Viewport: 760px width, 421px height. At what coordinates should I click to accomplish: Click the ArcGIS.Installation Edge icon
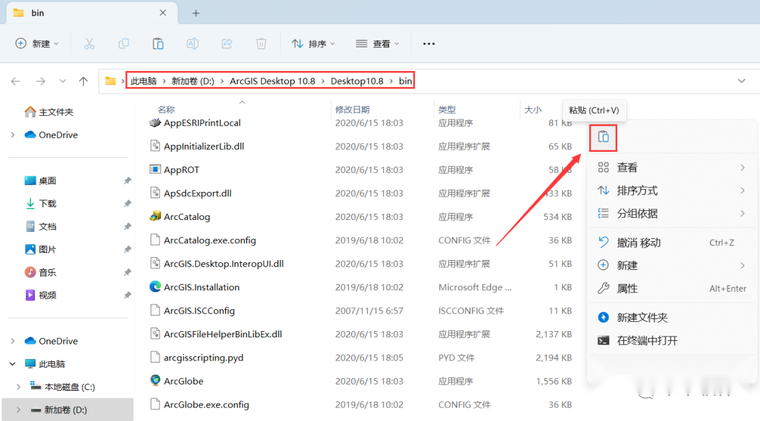click(155, 286)
